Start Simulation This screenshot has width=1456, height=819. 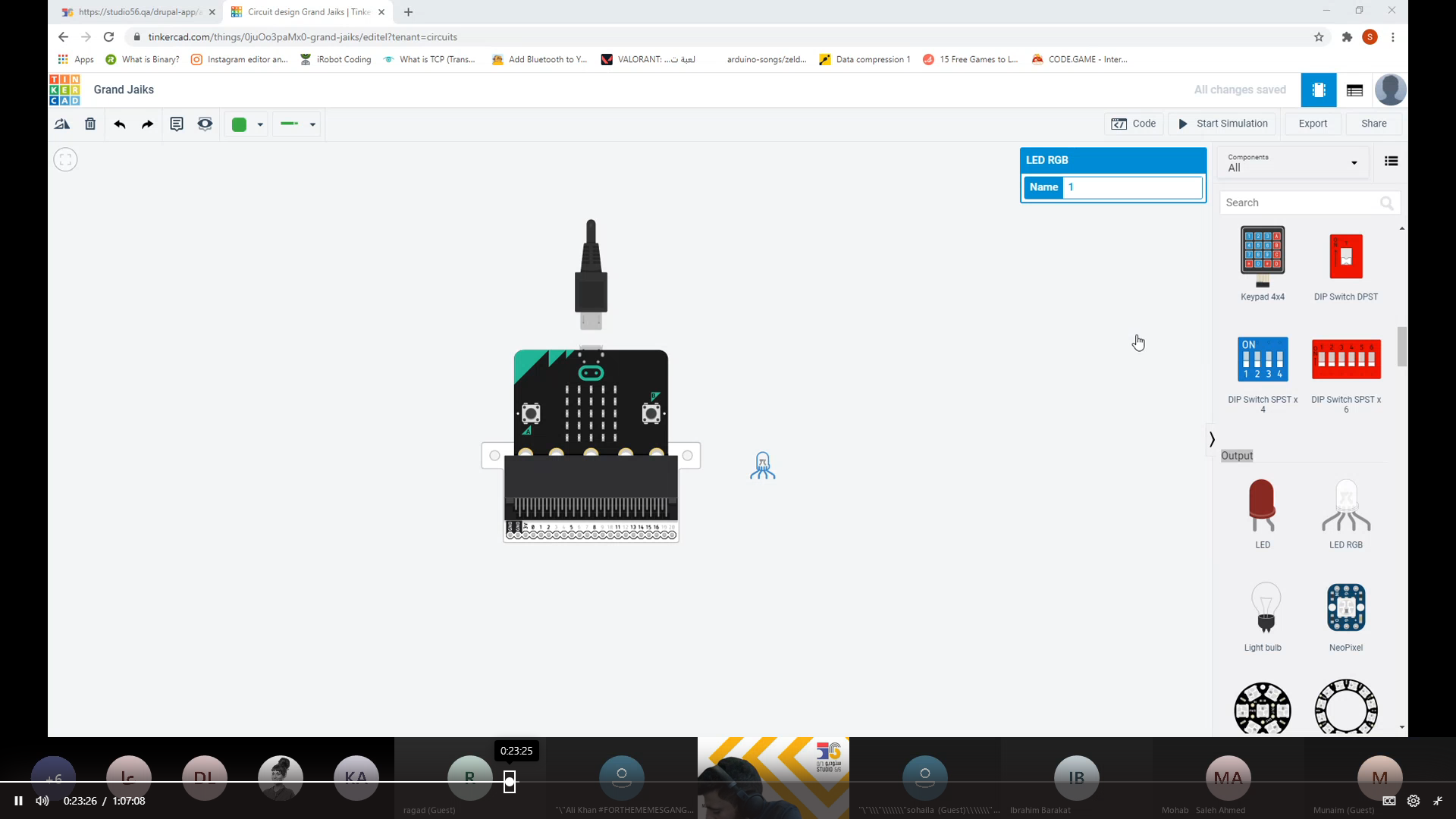[1222, 124]
